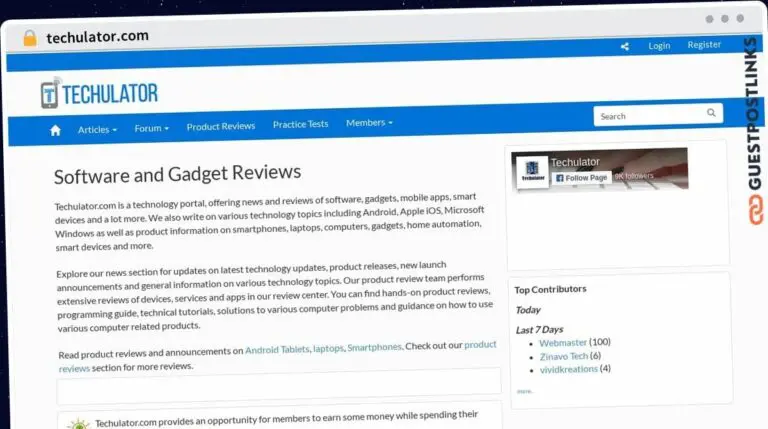Open Zinavo Tech contributor profile

tap(564, 357)
